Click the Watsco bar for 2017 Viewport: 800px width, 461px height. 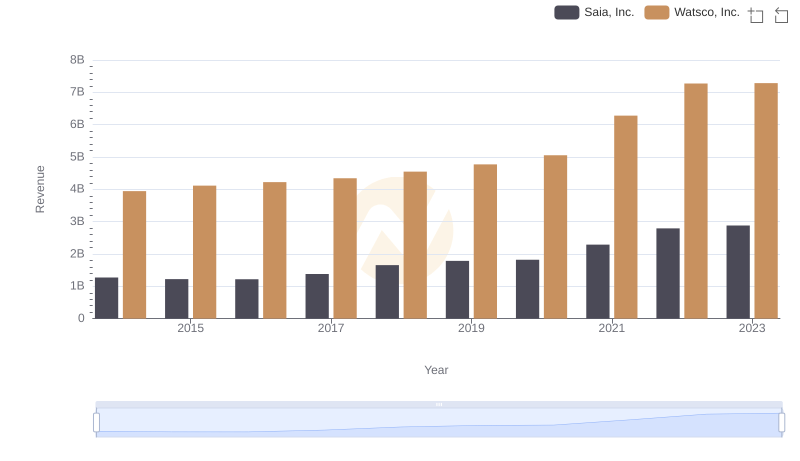point(345,248)
